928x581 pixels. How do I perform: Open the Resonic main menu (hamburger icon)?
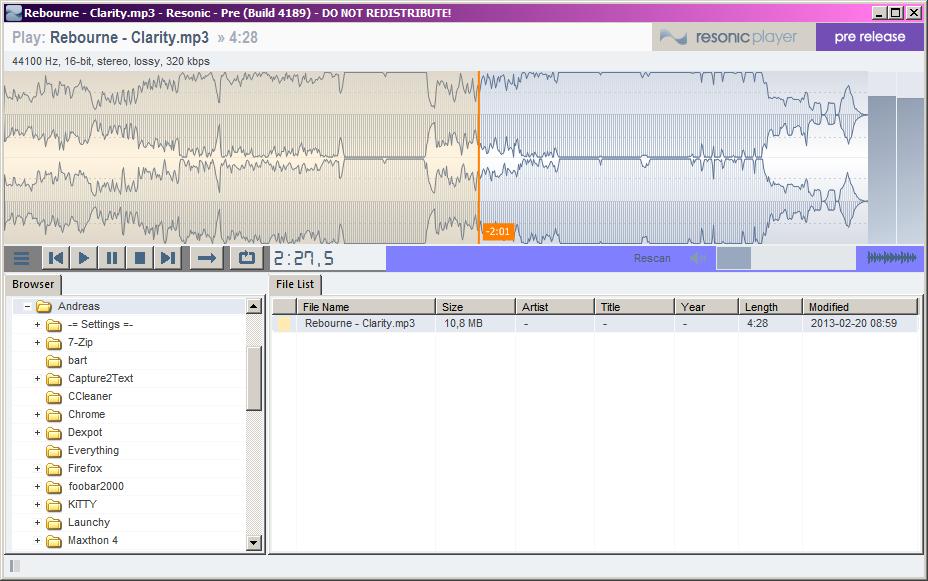click(x=21, y=258)
